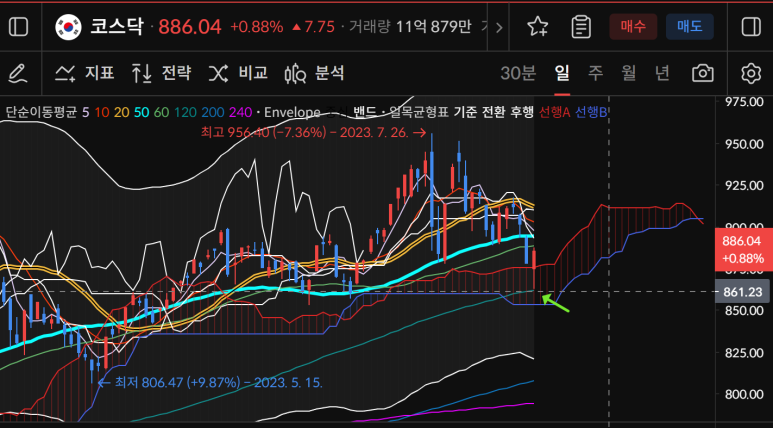The width and height of the screenshot is (773, 428).
Task: Click the 매도 sell button
Action: pos(690,27)
